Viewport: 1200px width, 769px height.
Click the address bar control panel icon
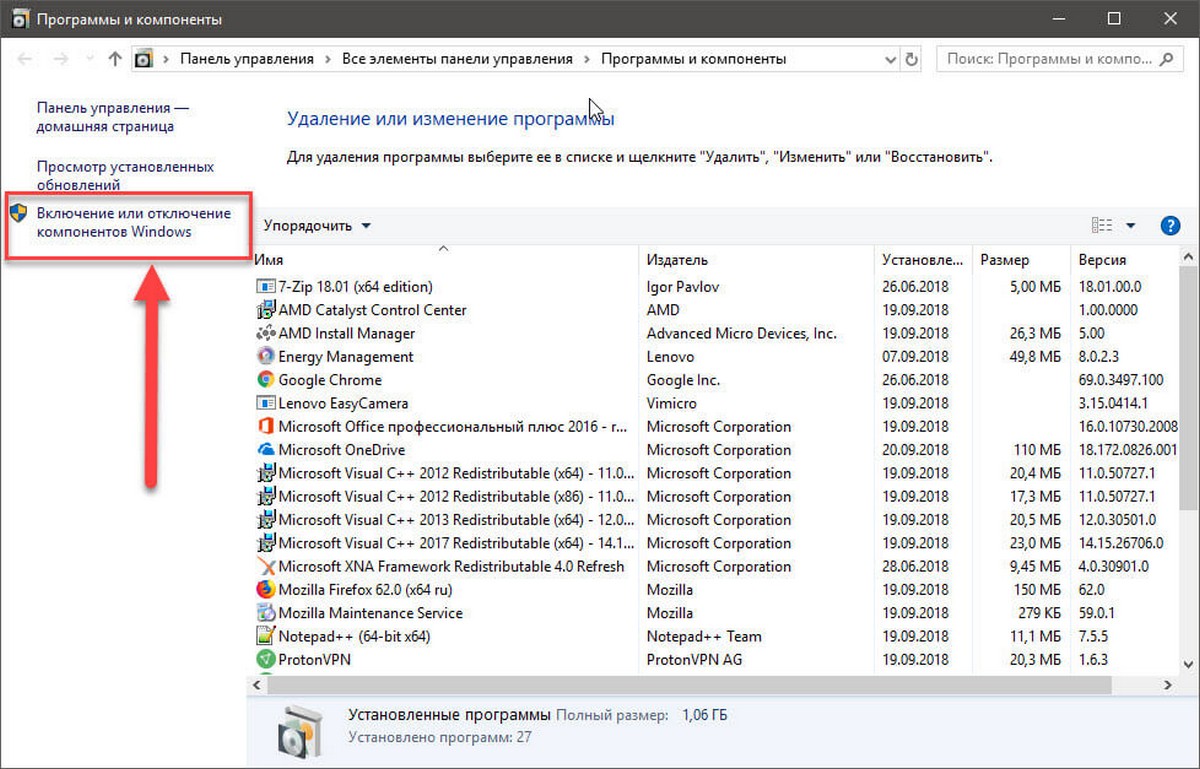(x=145, y=59)
